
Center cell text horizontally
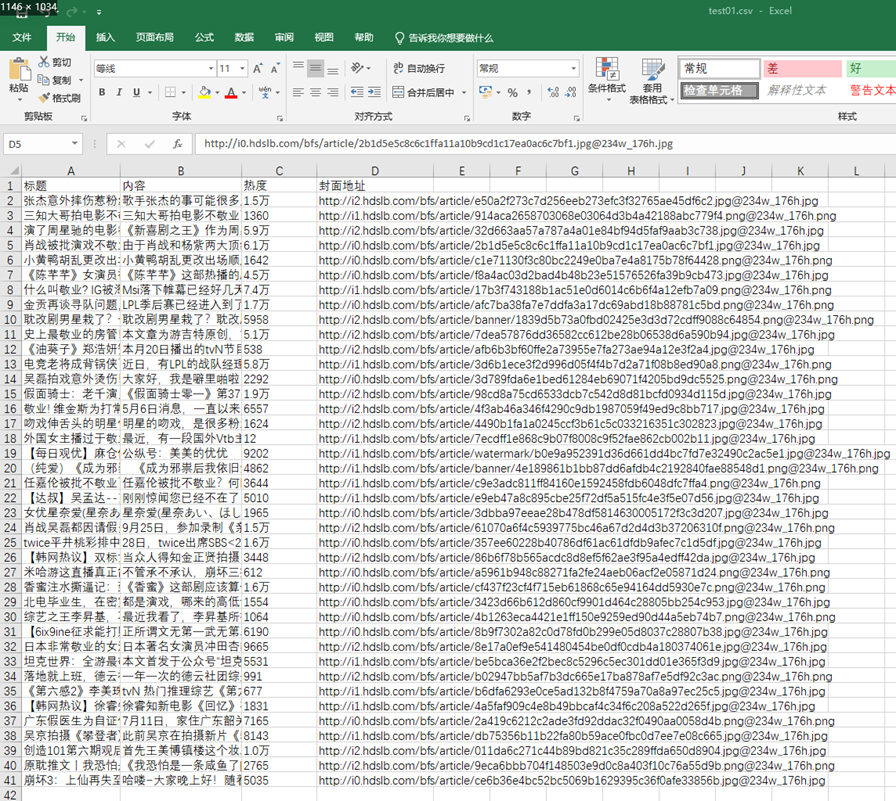pos(315,92)
